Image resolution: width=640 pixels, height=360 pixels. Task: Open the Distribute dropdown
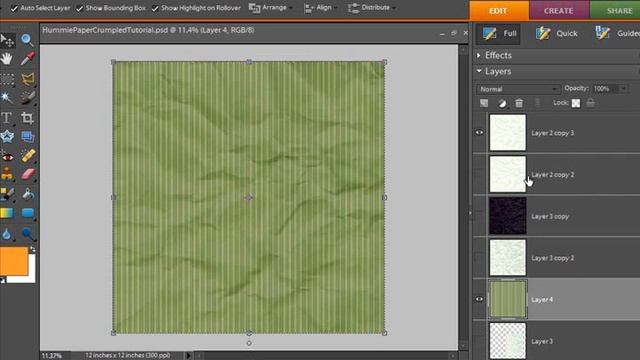(371, 8)
